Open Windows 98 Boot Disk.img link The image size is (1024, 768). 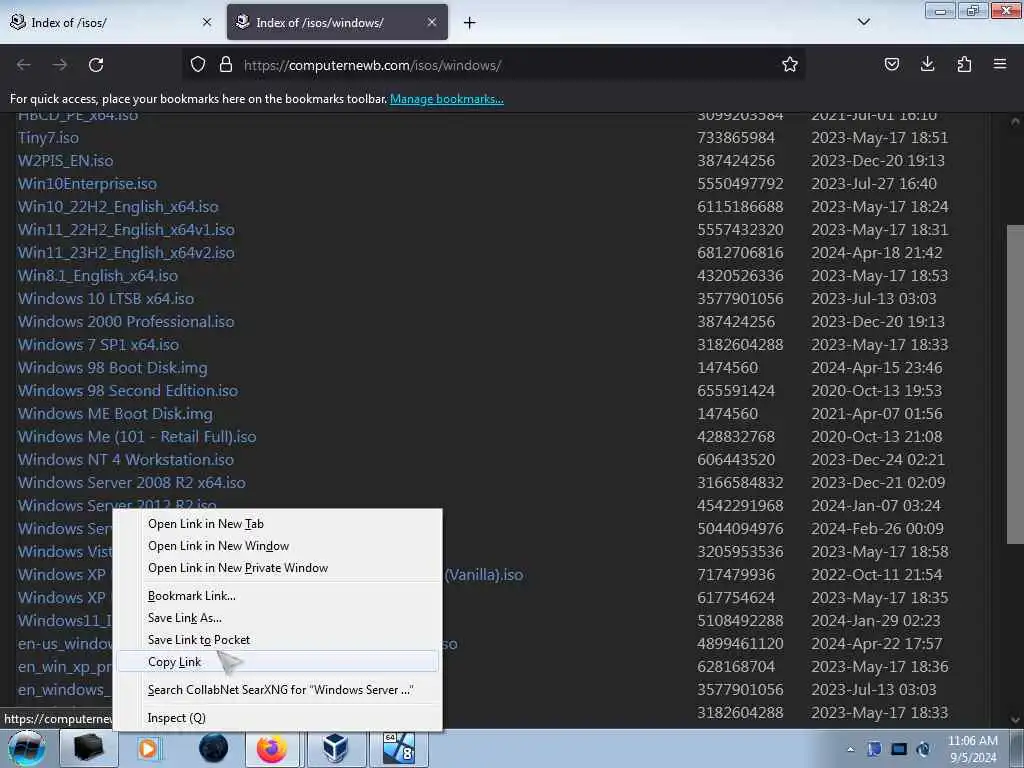[112, 368]
